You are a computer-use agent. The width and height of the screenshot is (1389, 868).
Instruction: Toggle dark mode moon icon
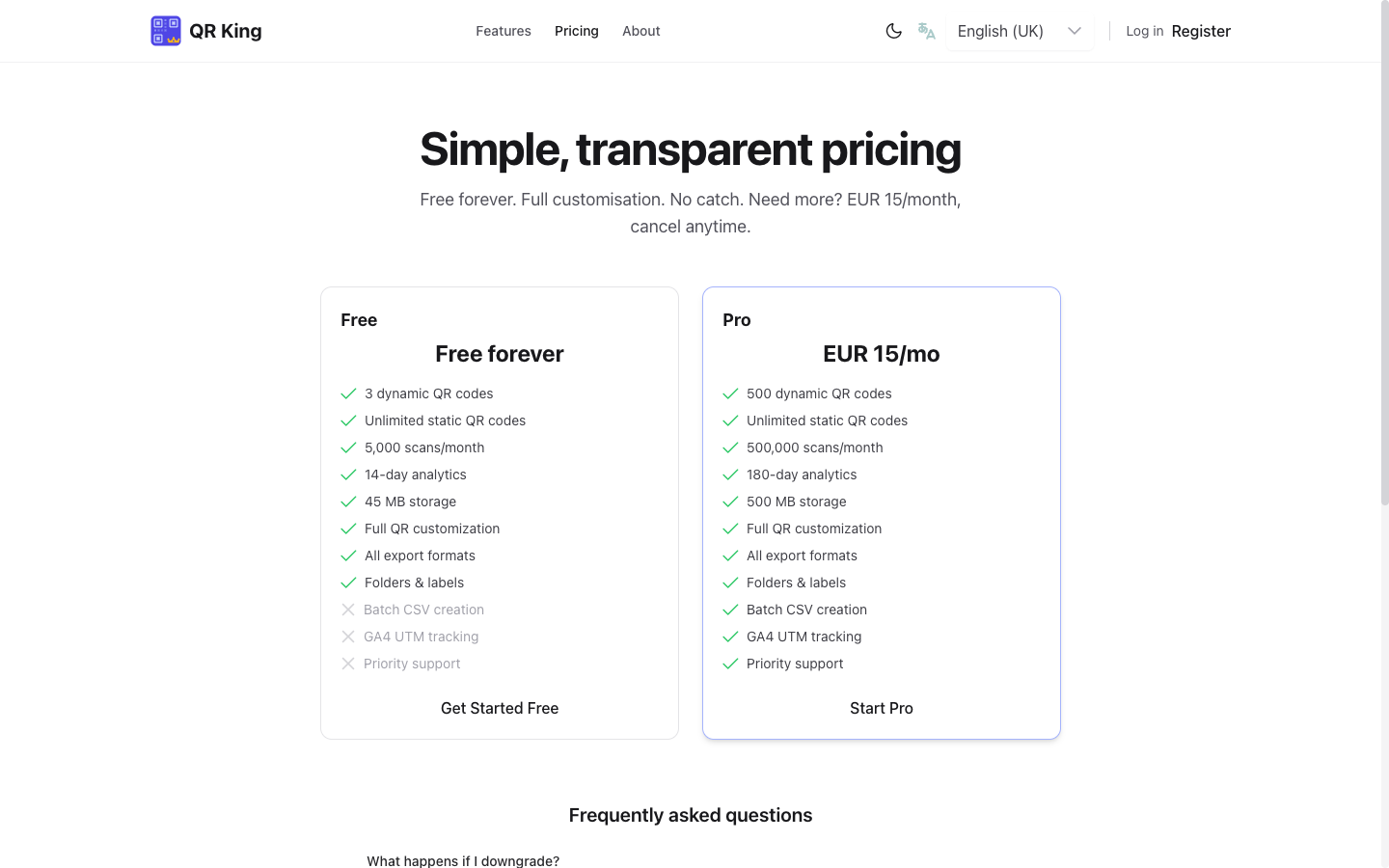[x=893, y=31]
